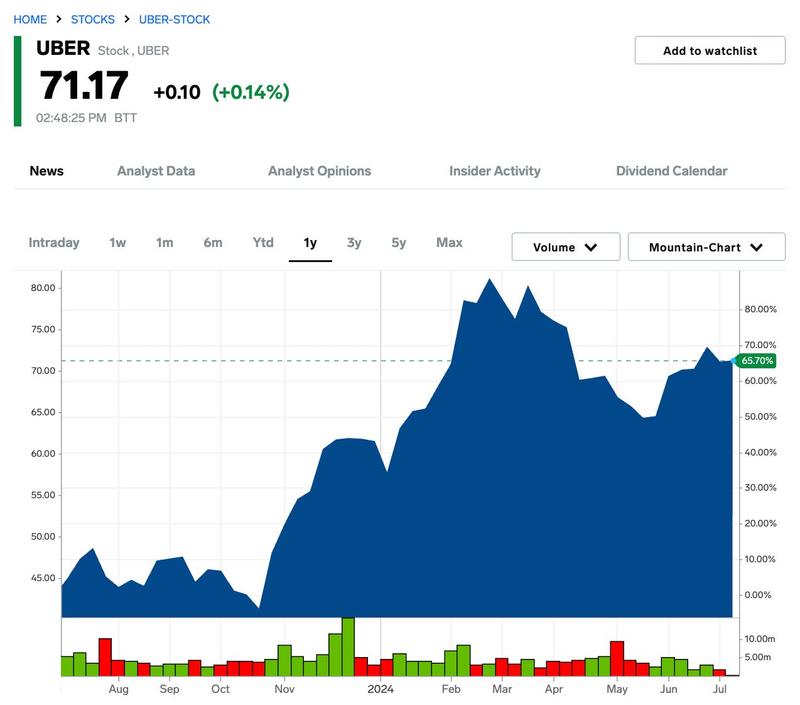Choose the 1y chart range
This screenshot has width=800, height=705.
(x=310, y=243)
